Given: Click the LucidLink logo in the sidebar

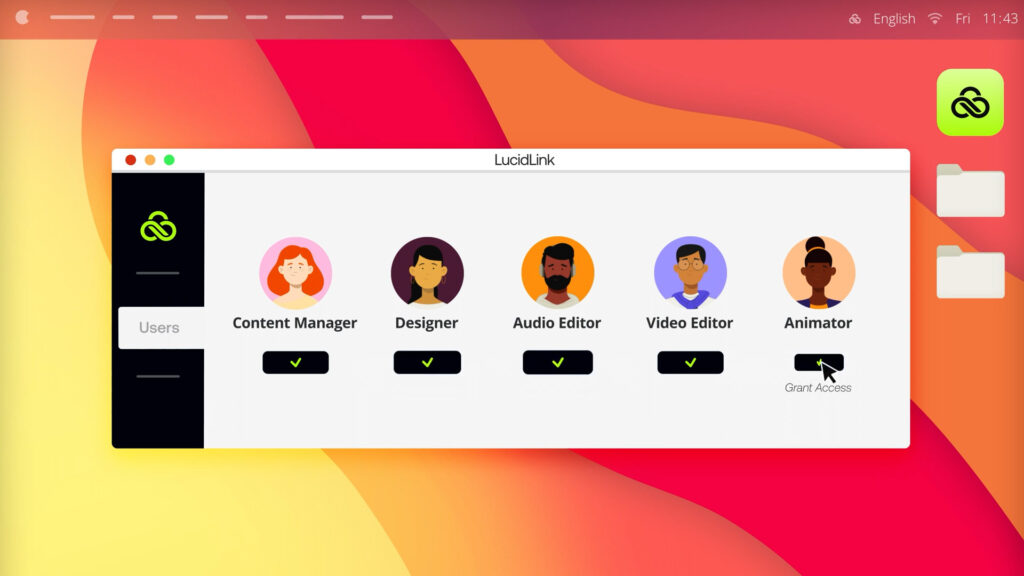Looking at the screenshot, I should (x=159, y=225).
